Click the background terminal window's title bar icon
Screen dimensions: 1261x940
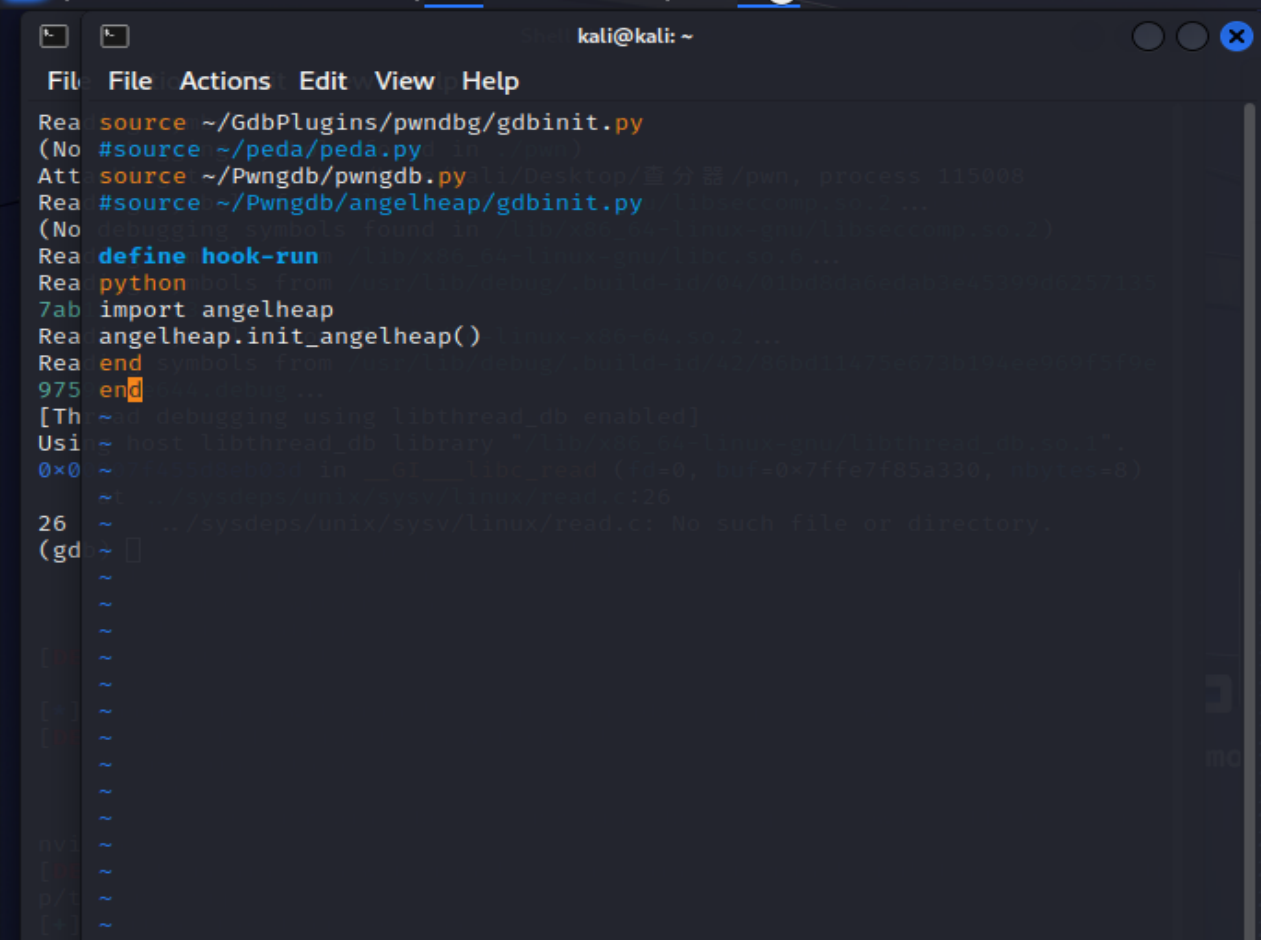[x=53, y=37]
